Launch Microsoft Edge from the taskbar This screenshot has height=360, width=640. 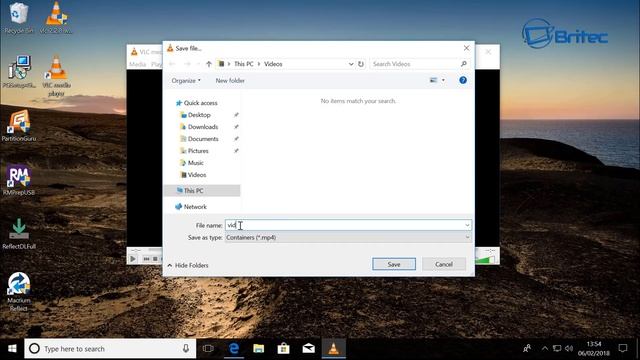click(234, 349)
